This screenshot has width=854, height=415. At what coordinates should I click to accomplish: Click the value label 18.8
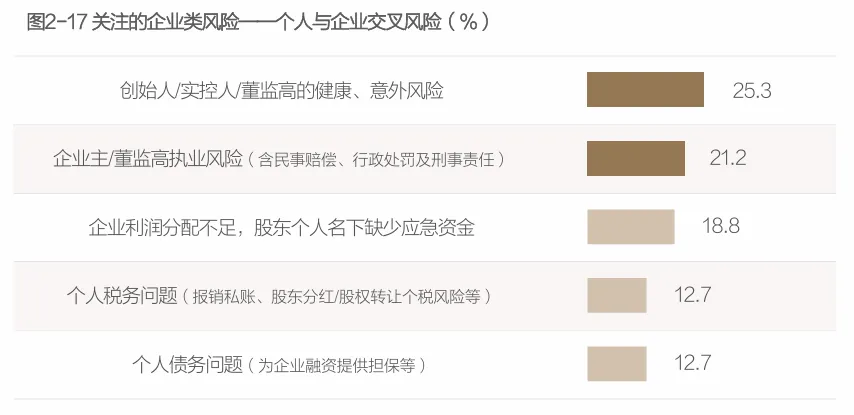pyautogui.click(x=721, y=225)
